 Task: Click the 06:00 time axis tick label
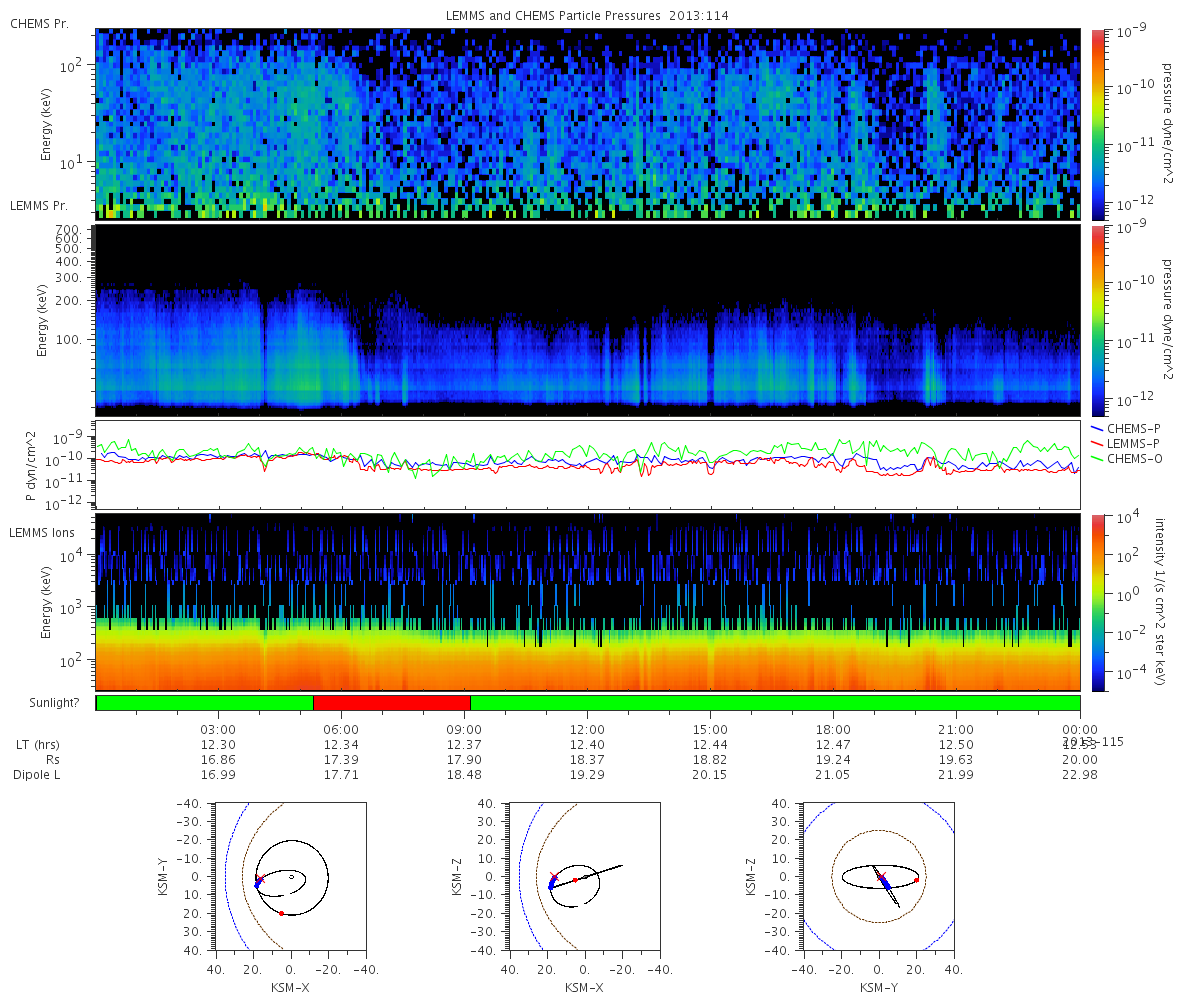point(341,730)
